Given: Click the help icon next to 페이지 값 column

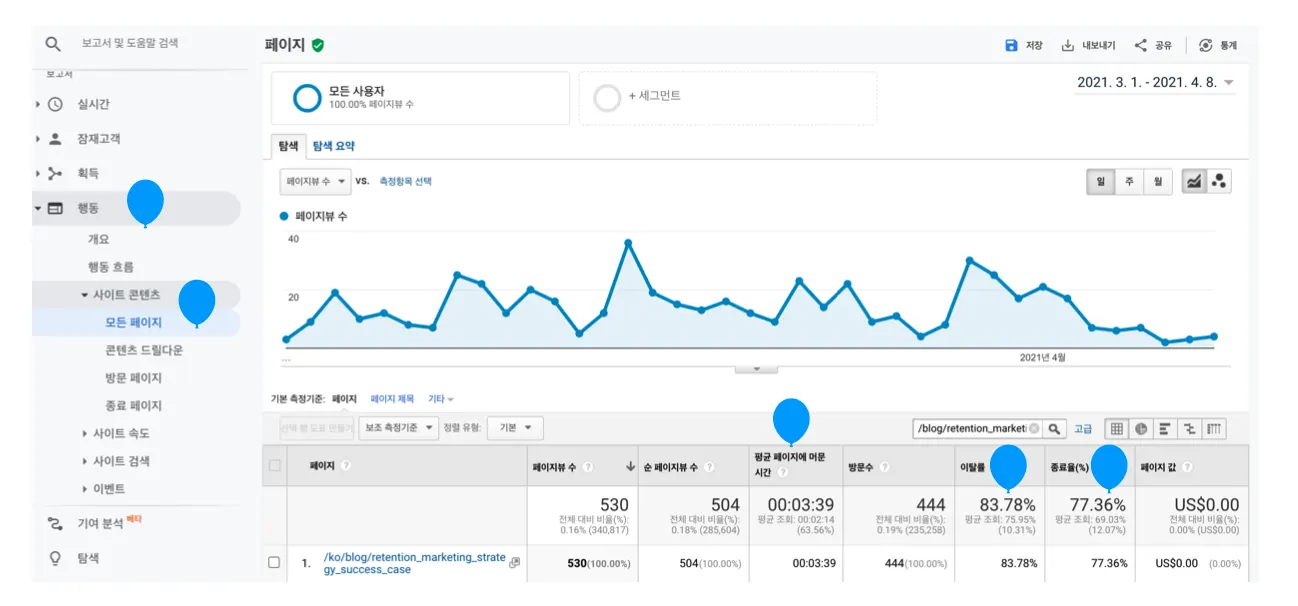Looking at the screenshot, I should [x=1187, y=467].
